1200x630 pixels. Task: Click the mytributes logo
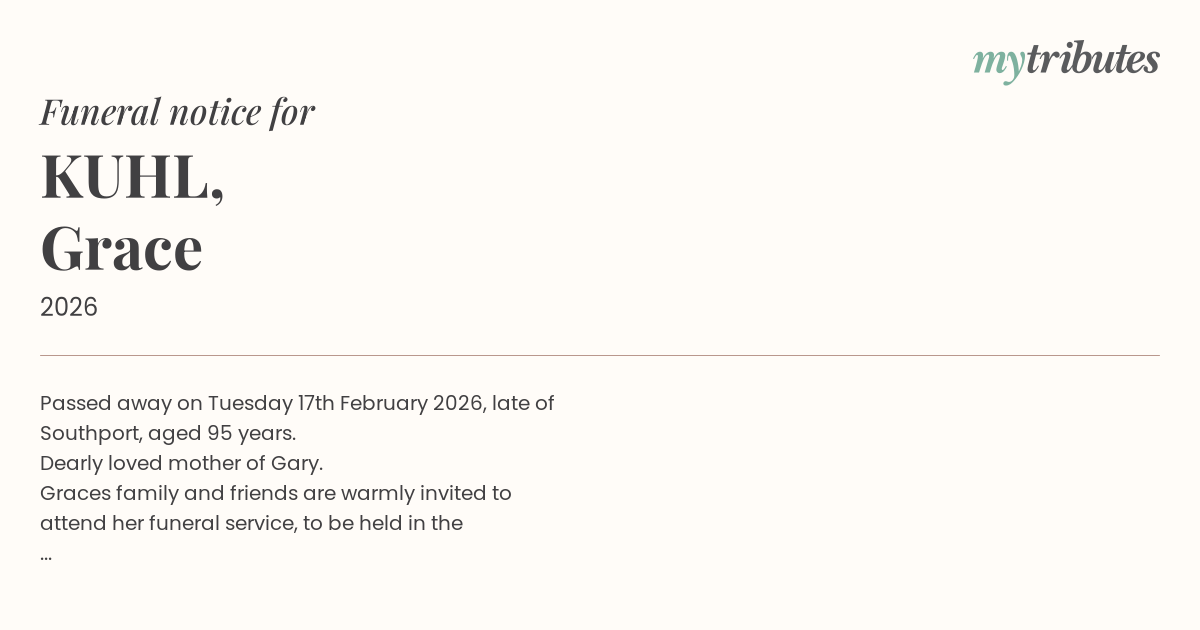(x=1066, y=60)
